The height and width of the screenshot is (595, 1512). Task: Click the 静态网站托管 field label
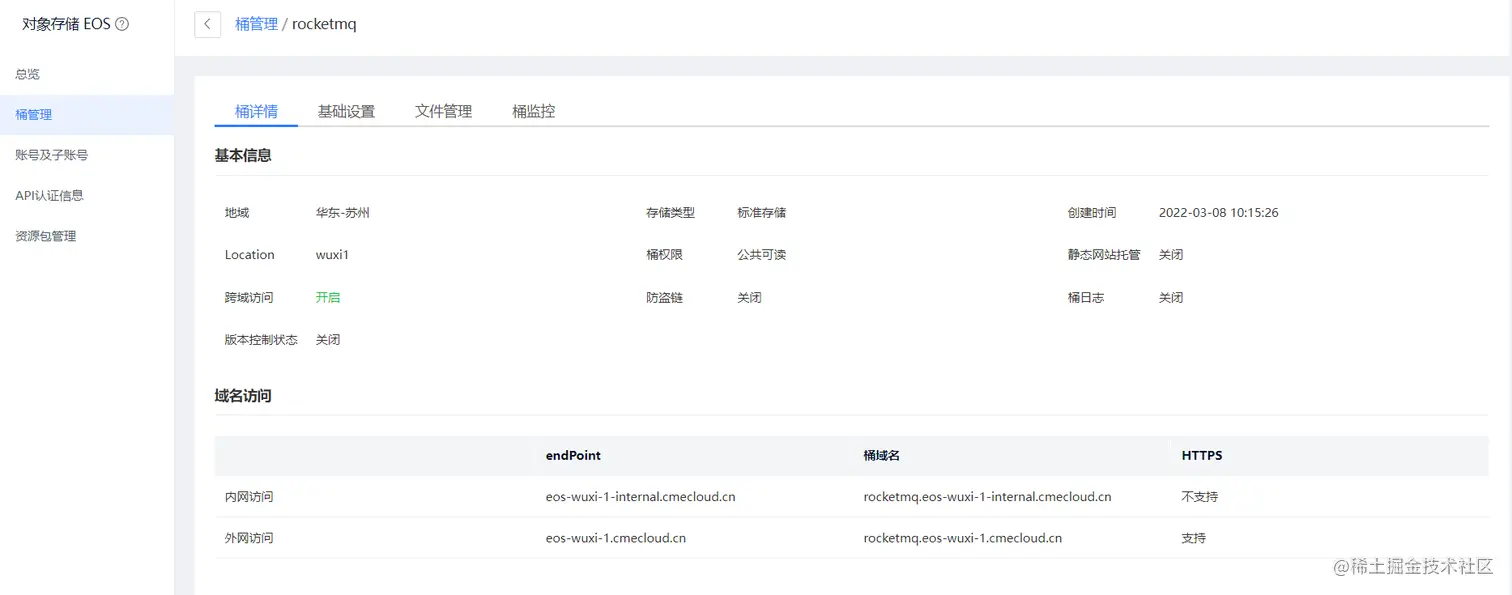click(1104, 255)
